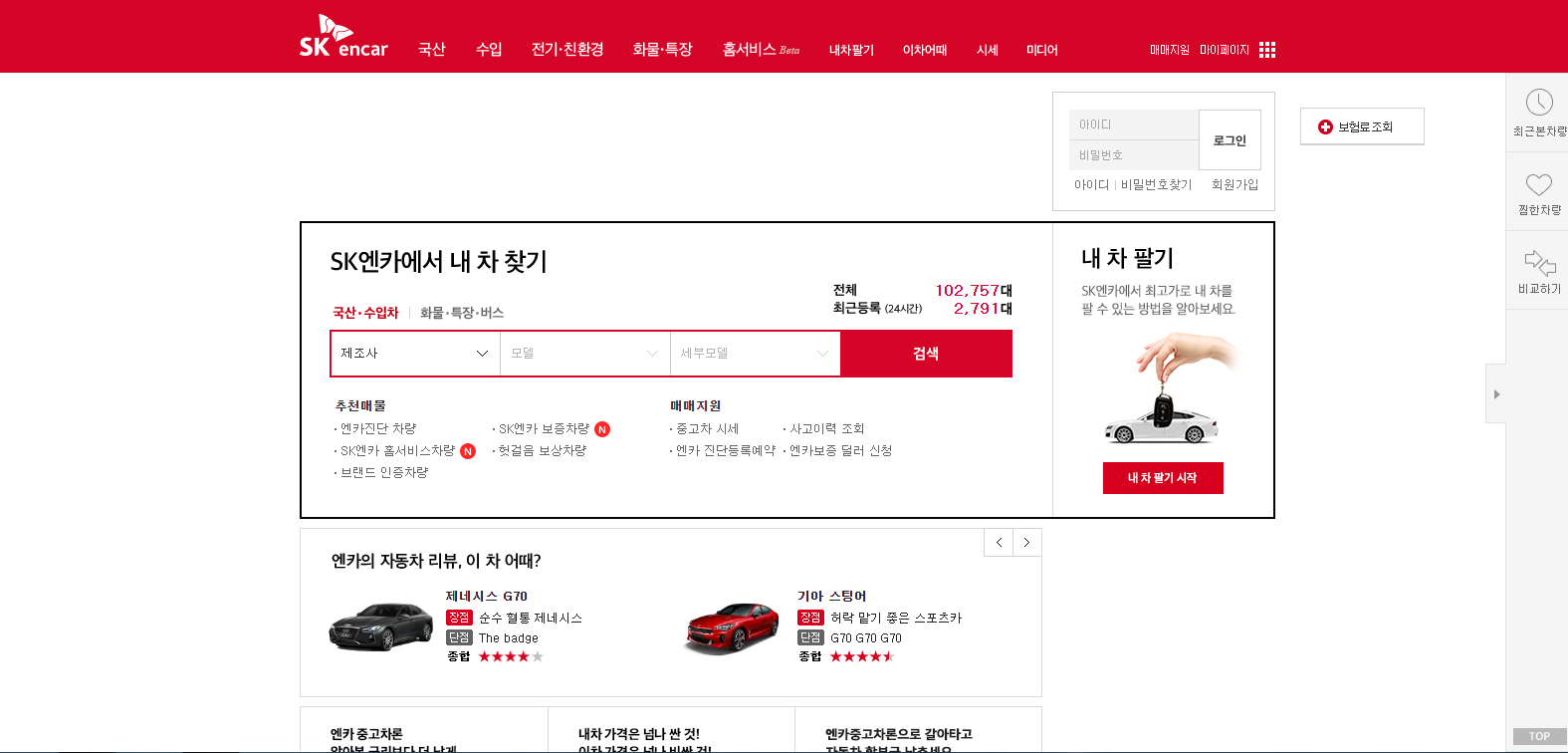
Task: Open SK엔카 보증차량 link
Action: point(544,428)
